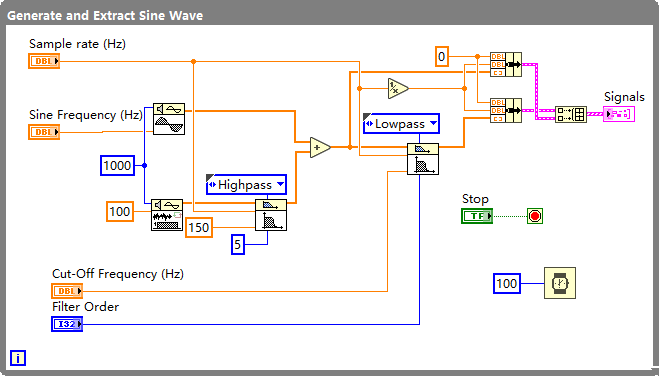The image size is (659, 376).
Task: Select the Add function node
Action: coord(320,147)
